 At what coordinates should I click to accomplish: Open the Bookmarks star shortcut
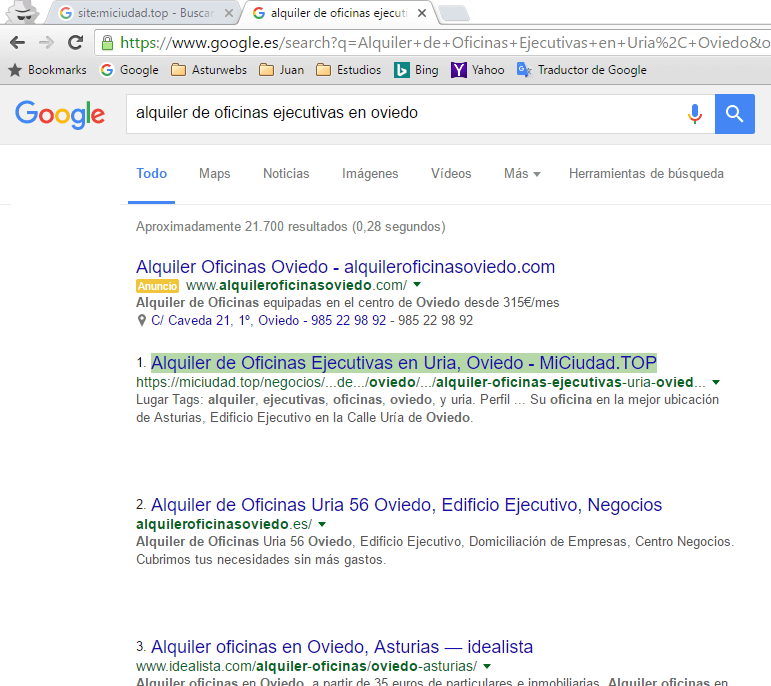(x=48, y=70)
